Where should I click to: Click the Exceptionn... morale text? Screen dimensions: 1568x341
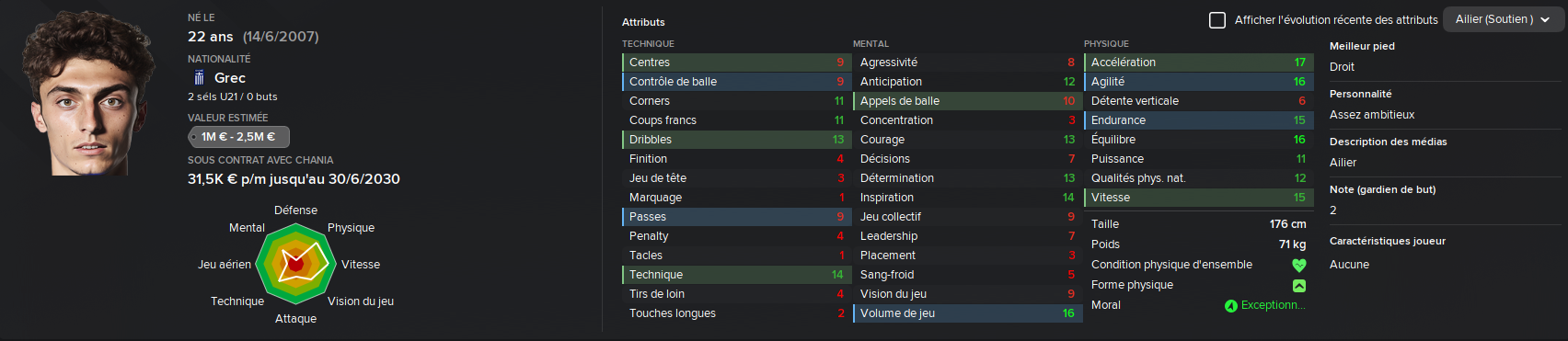click(x=1273, y=305)
